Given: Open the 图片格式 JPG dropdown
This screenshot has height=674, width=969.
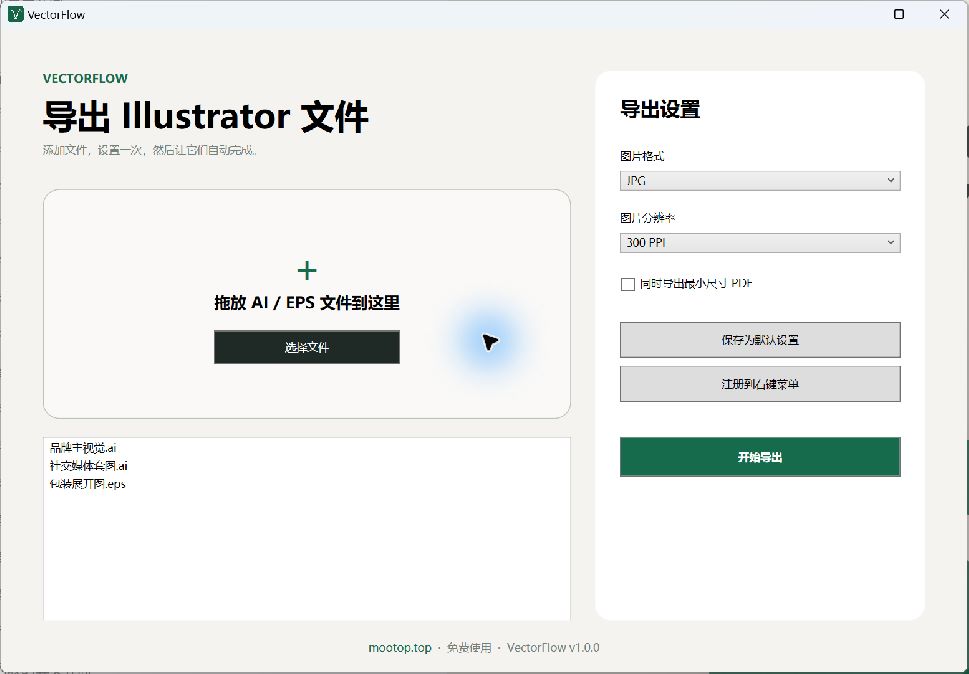Looking at the screenshot, I should [760, 180].
